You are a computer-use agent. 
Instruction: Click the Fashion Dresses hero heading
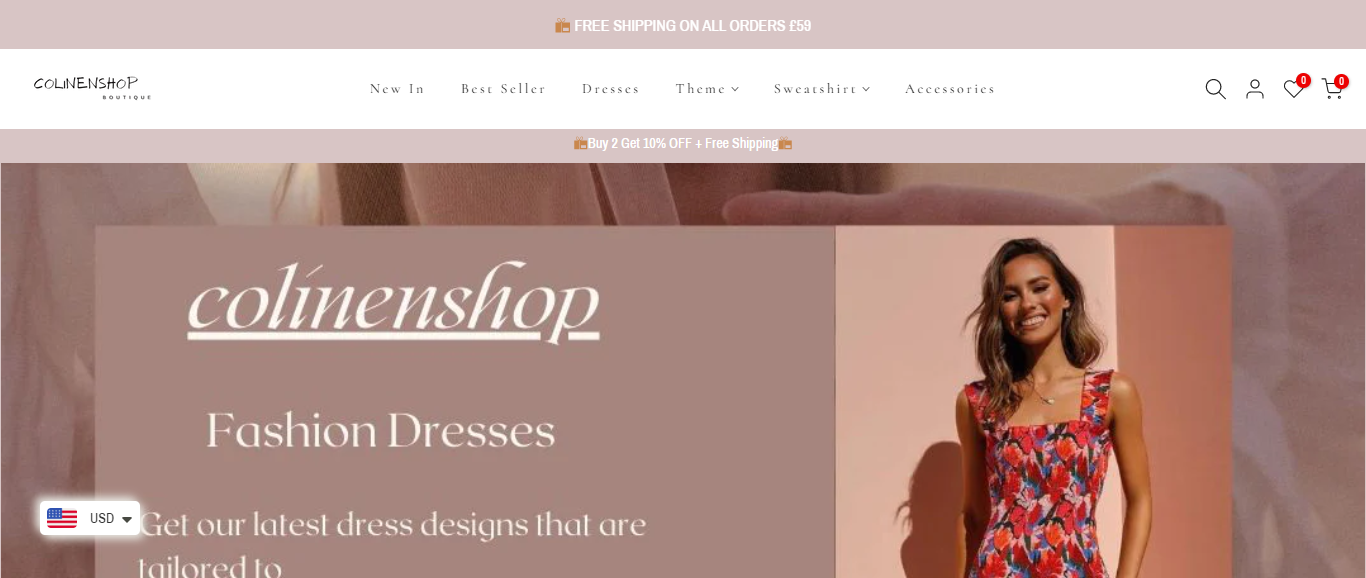380,431
